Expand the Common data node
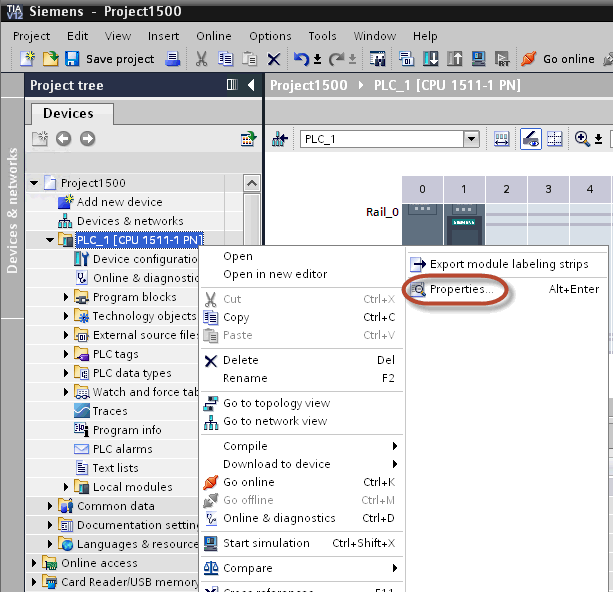This screenshot has height=592, width=613. click(x=50, y=506)
